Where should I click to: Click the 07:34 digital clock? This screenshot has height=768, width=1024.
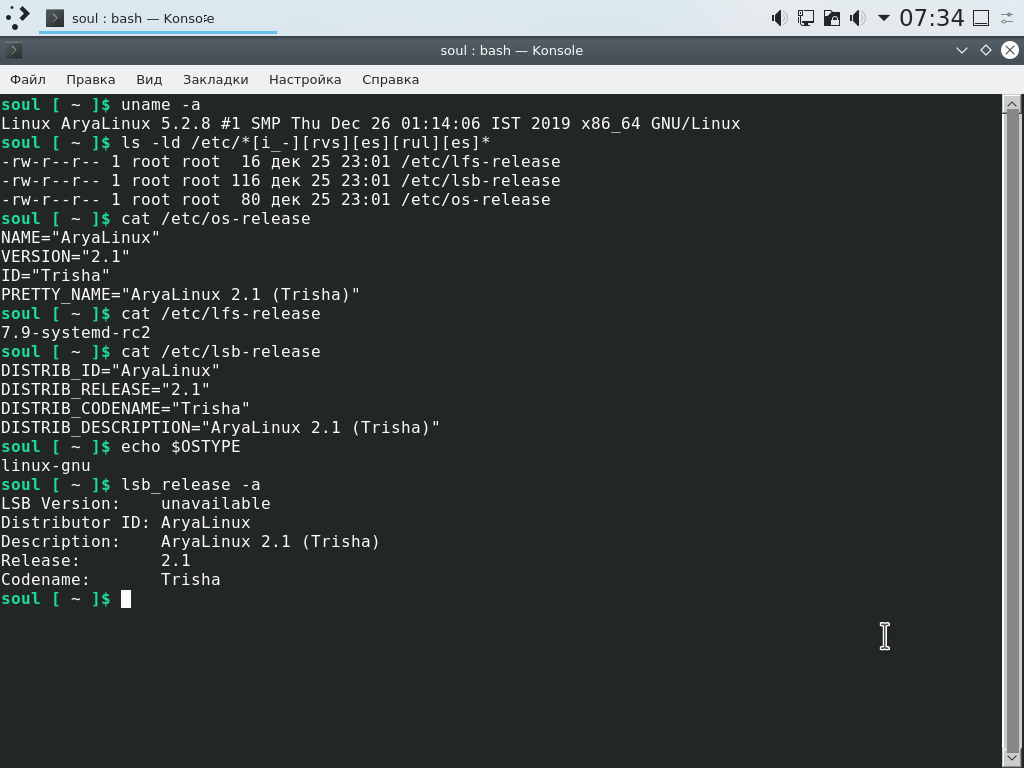coord(931,18)
